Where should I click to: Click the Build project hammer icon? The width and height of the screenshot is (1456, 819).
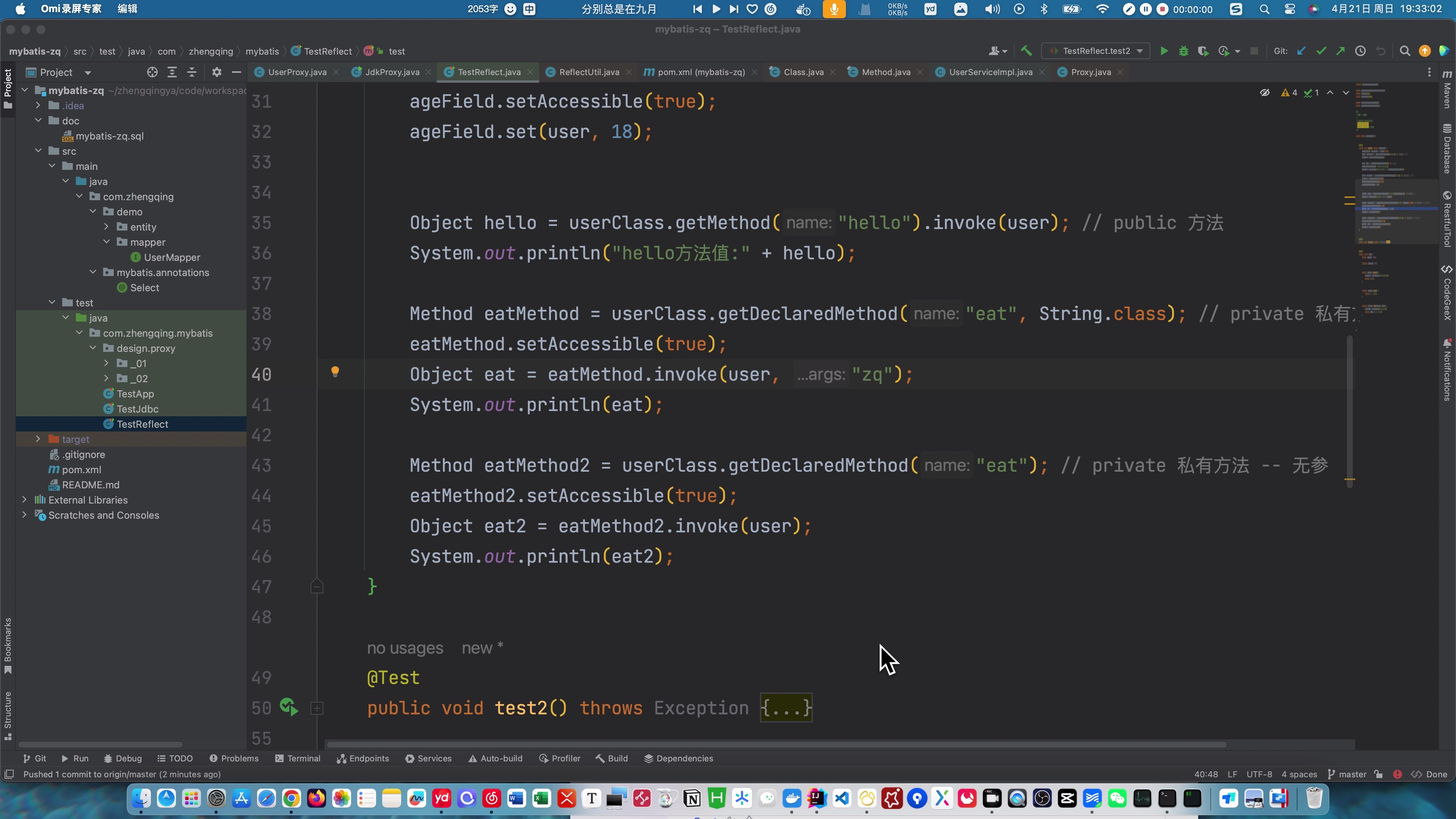[1026, 51]
